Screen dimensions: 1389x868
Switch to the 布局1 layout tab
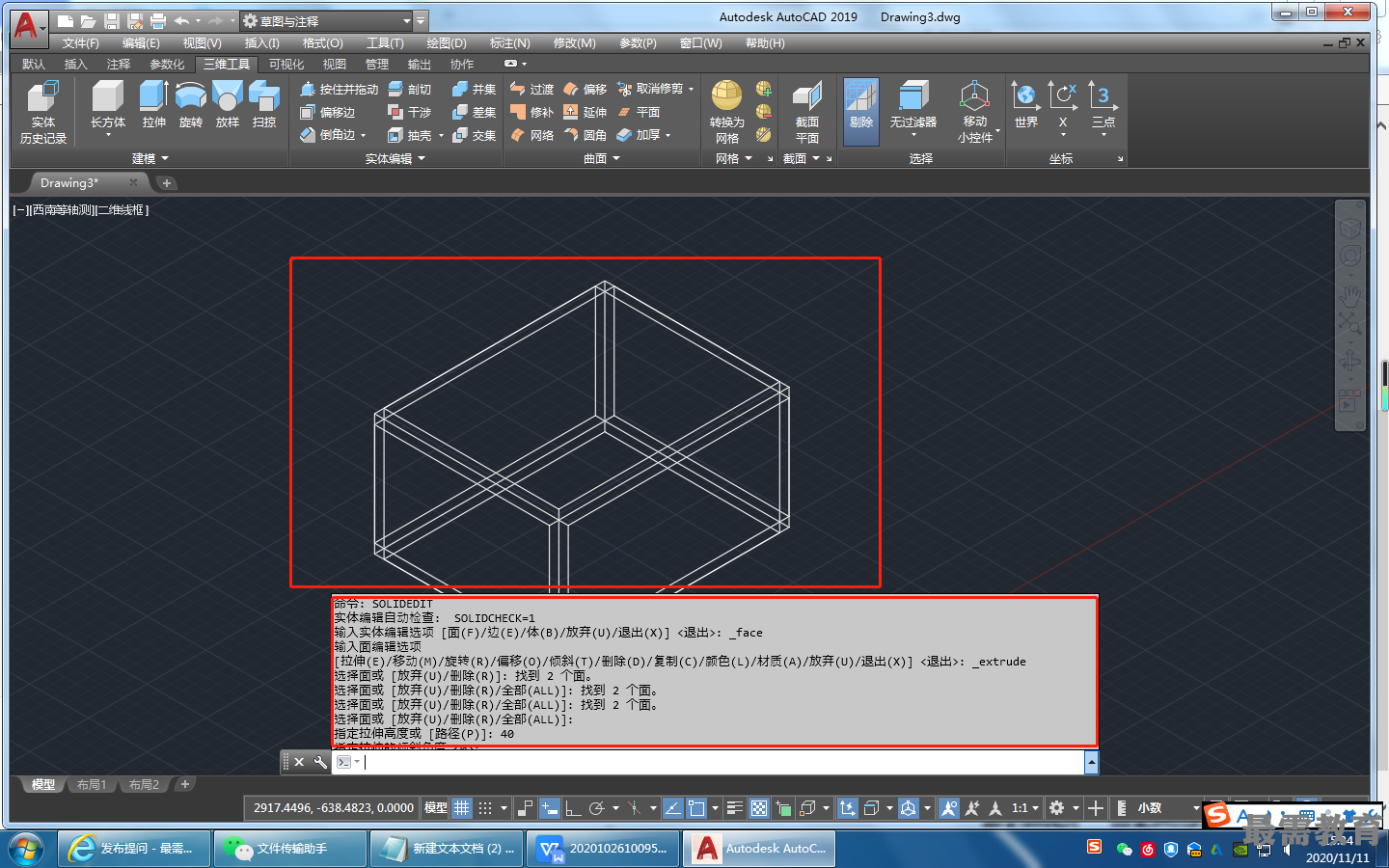[x=92, y=785]
